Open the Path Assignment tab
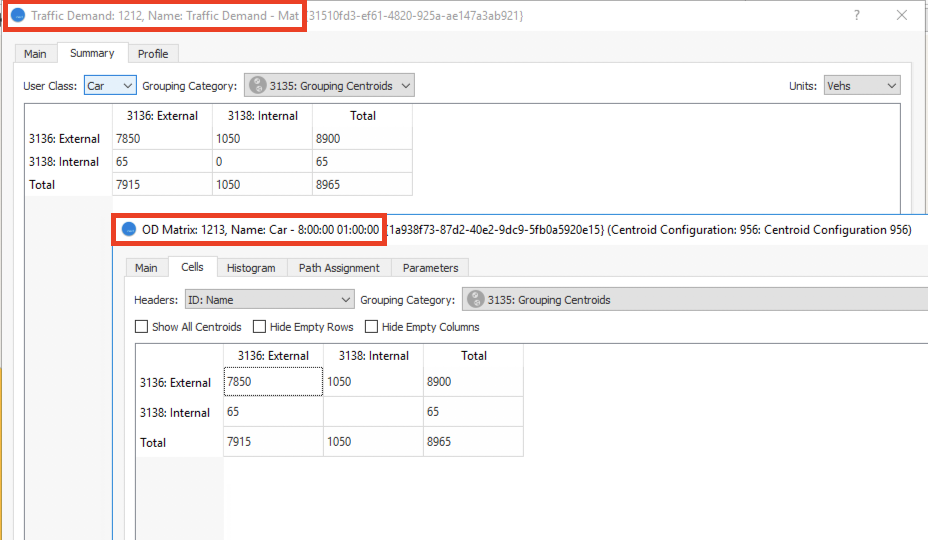 click(x=338, y=268)
